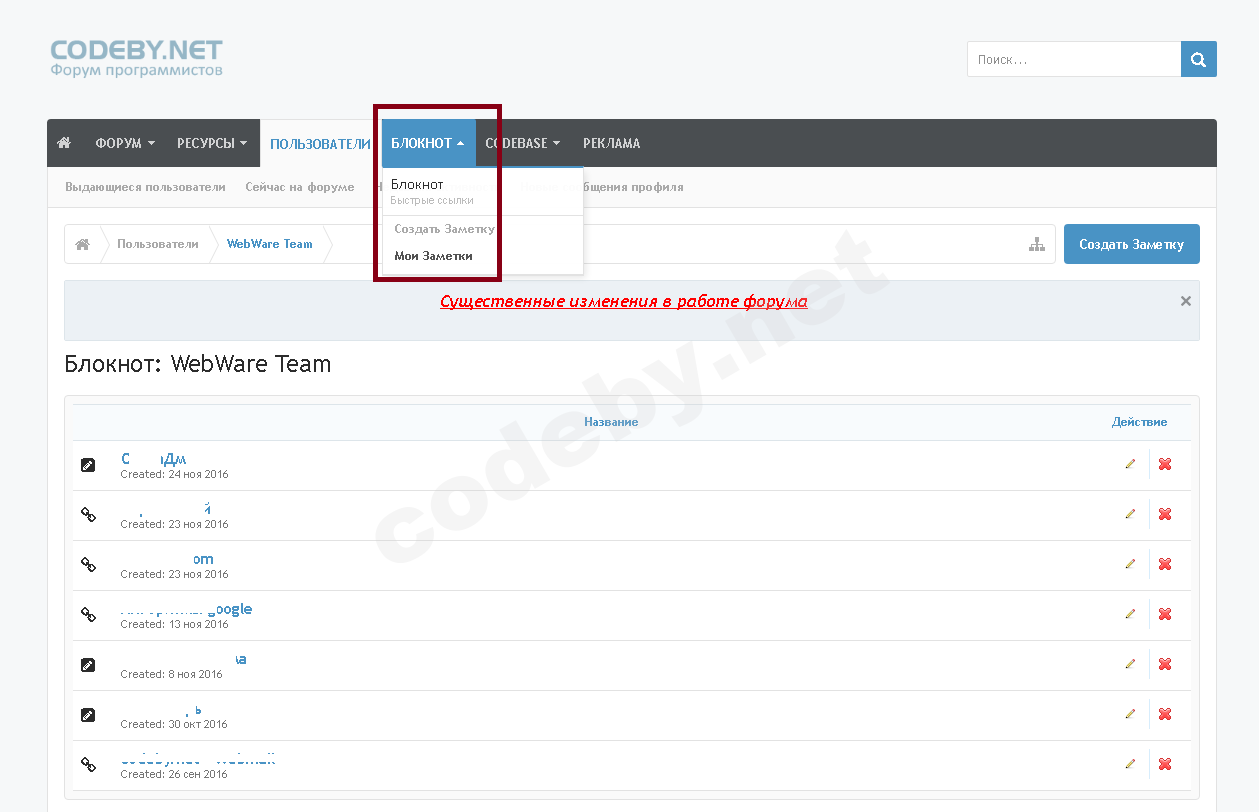The height and width of the screenshot is (812, 1259).
Task: Open the РЕКЛАМА nav item
Action: coord(611,143)
